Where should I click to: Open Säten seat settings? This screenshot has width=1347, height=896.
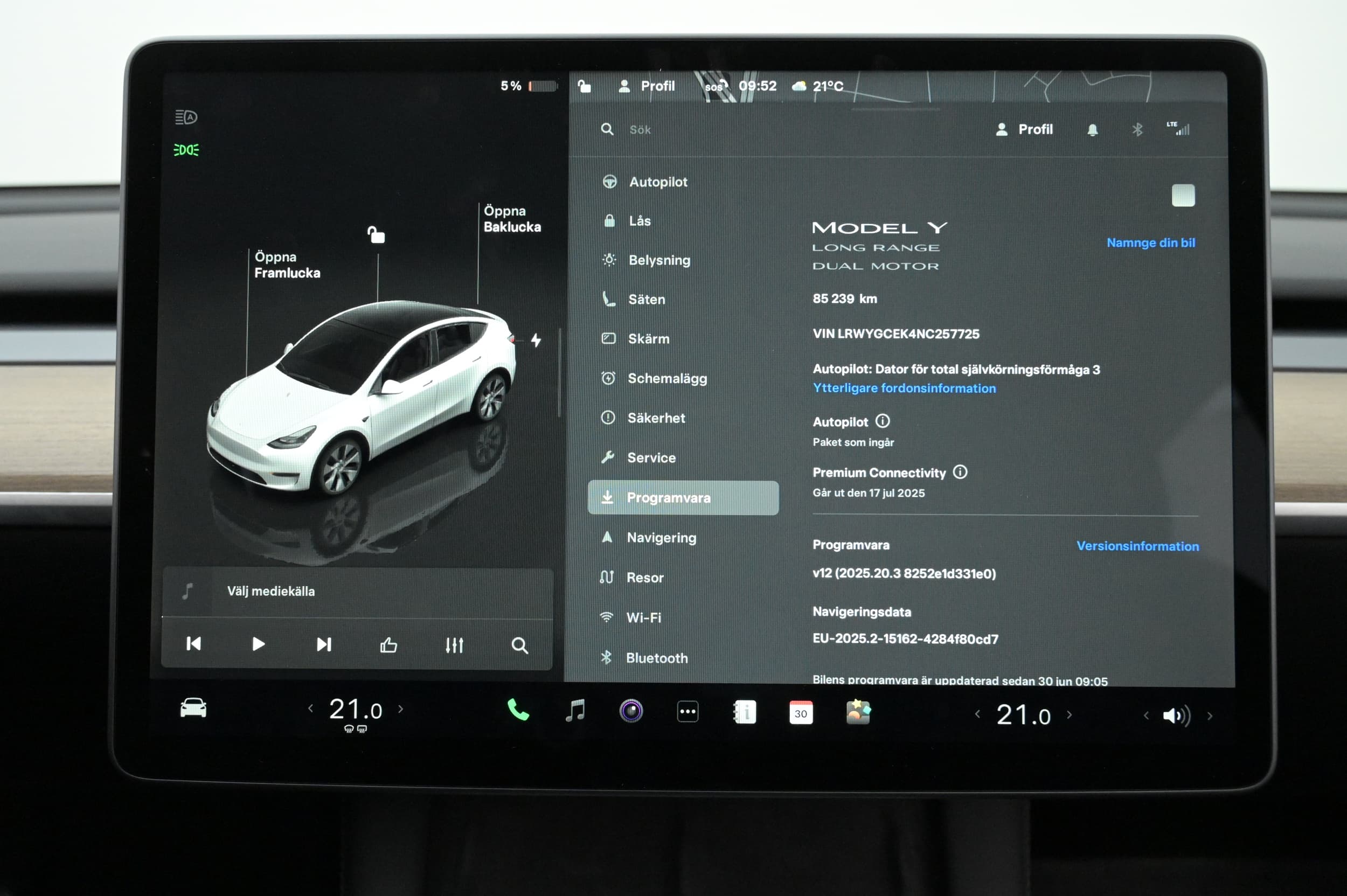click(x=633, y=299)
